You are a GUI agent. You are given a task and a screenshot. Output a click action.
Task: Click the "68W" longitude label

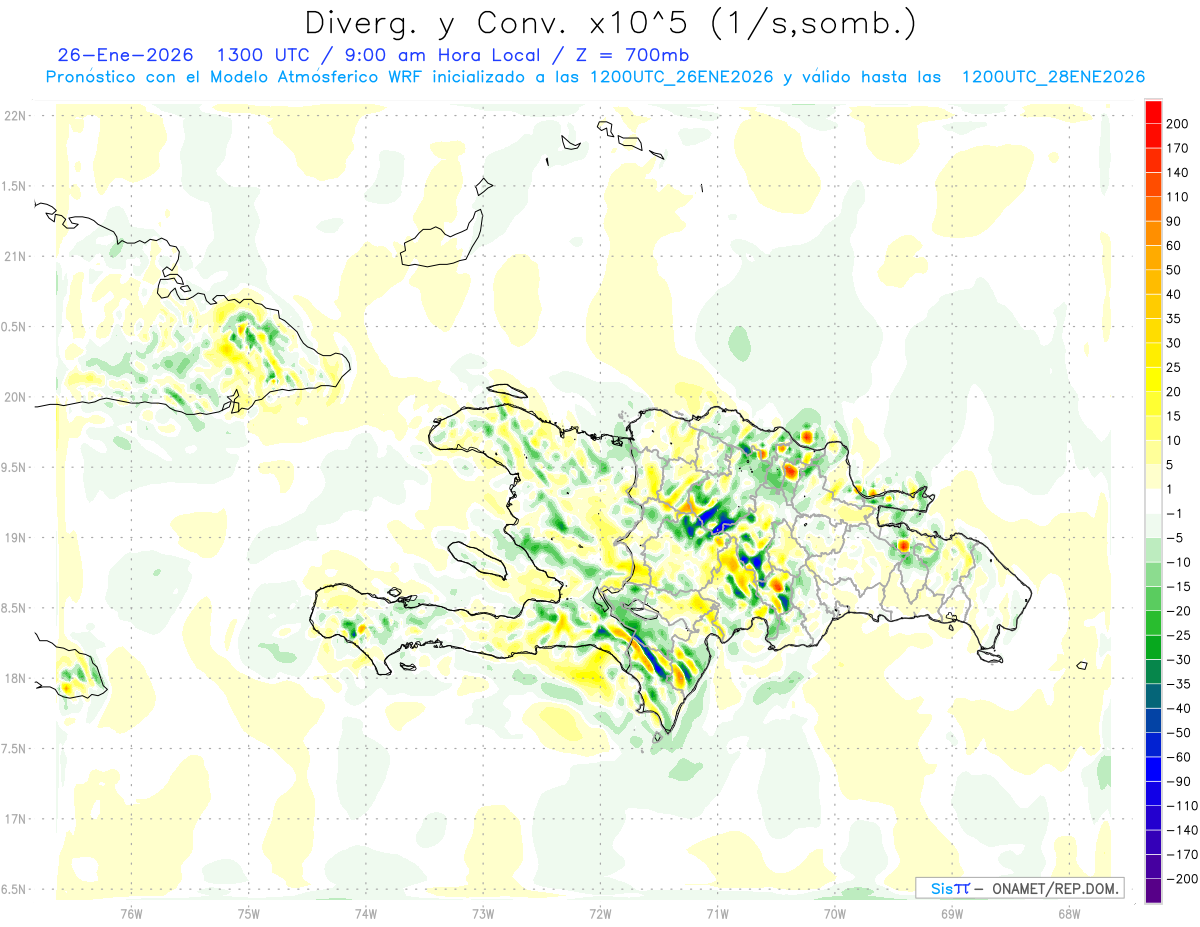click(x=1069, y=914)
